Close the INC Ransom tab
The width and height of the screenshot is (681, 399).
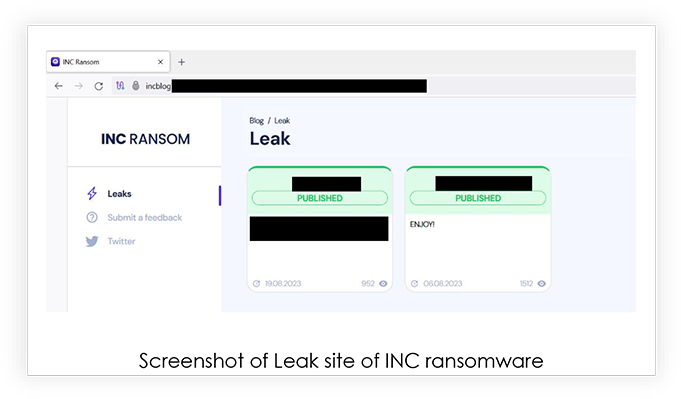click(160, 62)
